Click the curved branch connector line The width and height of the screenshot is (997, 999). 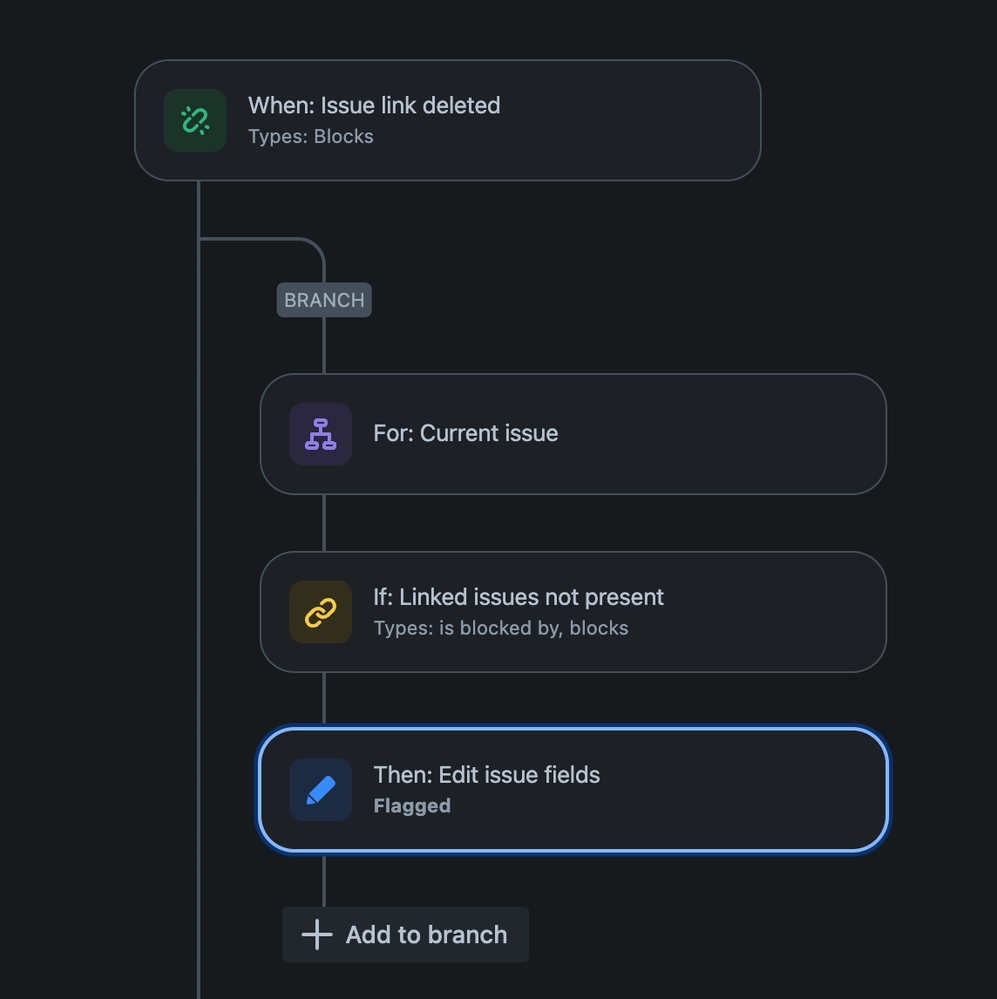click(x=300, y=240)
